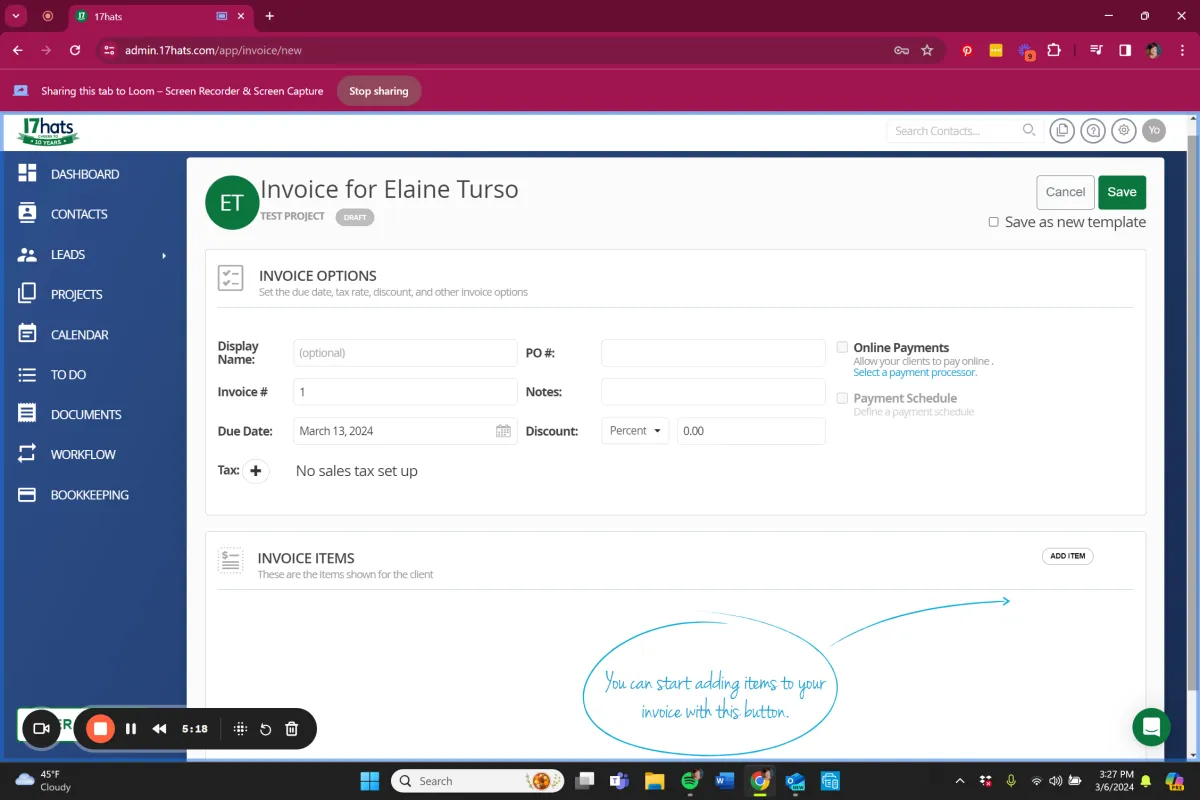
Task: Open the settings gear icon in header
Action: (1124, 130)
